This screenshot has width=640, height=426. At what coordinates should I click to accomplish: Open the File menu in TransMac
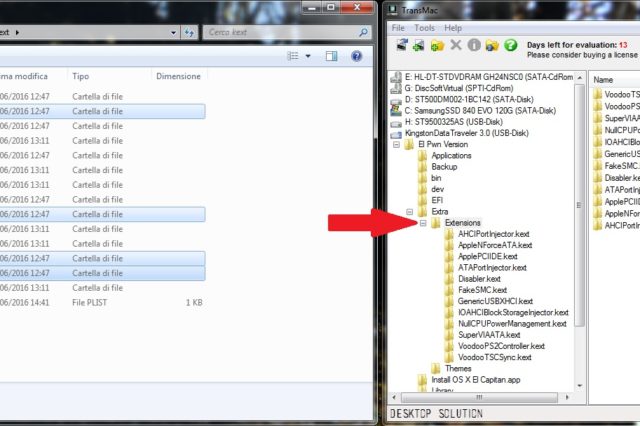[398, 28]
